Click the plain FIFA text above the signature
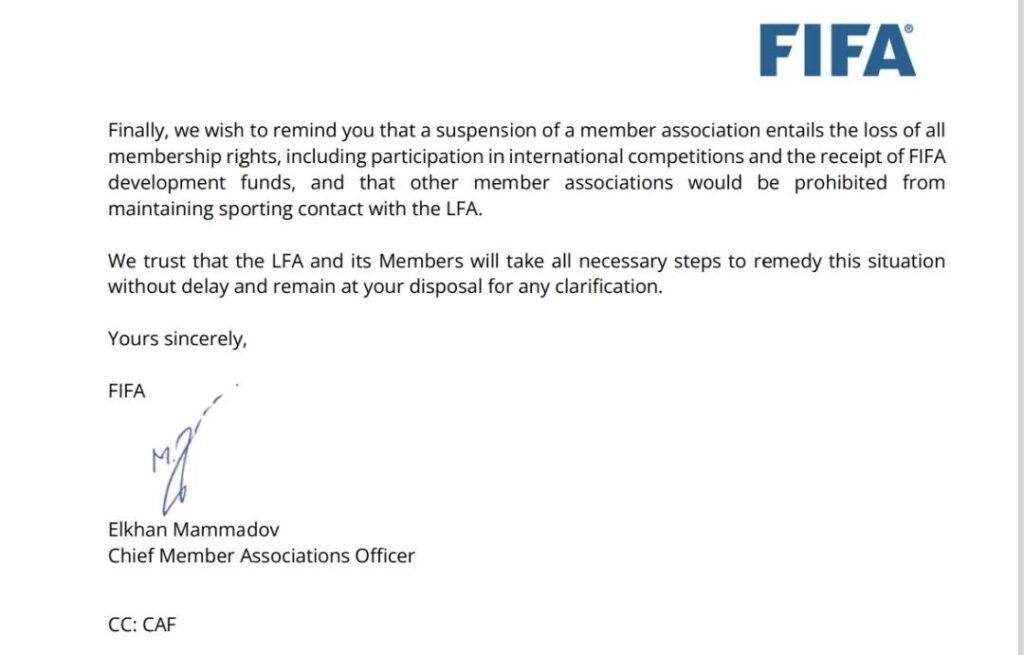 (x=127, y=391)
